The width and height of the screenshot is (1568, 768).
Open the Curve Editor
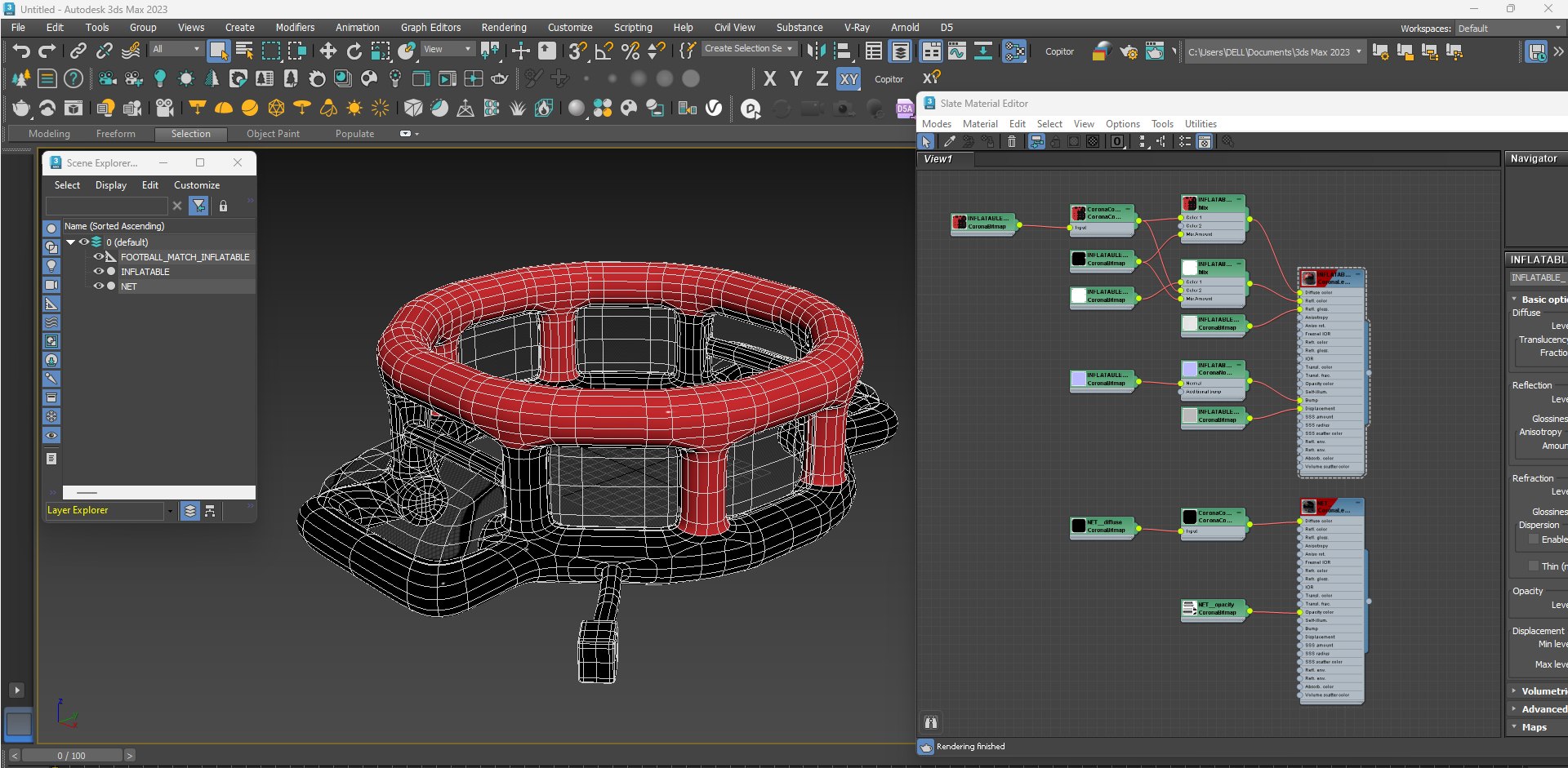pyautogui.click(x=957, y=51)
